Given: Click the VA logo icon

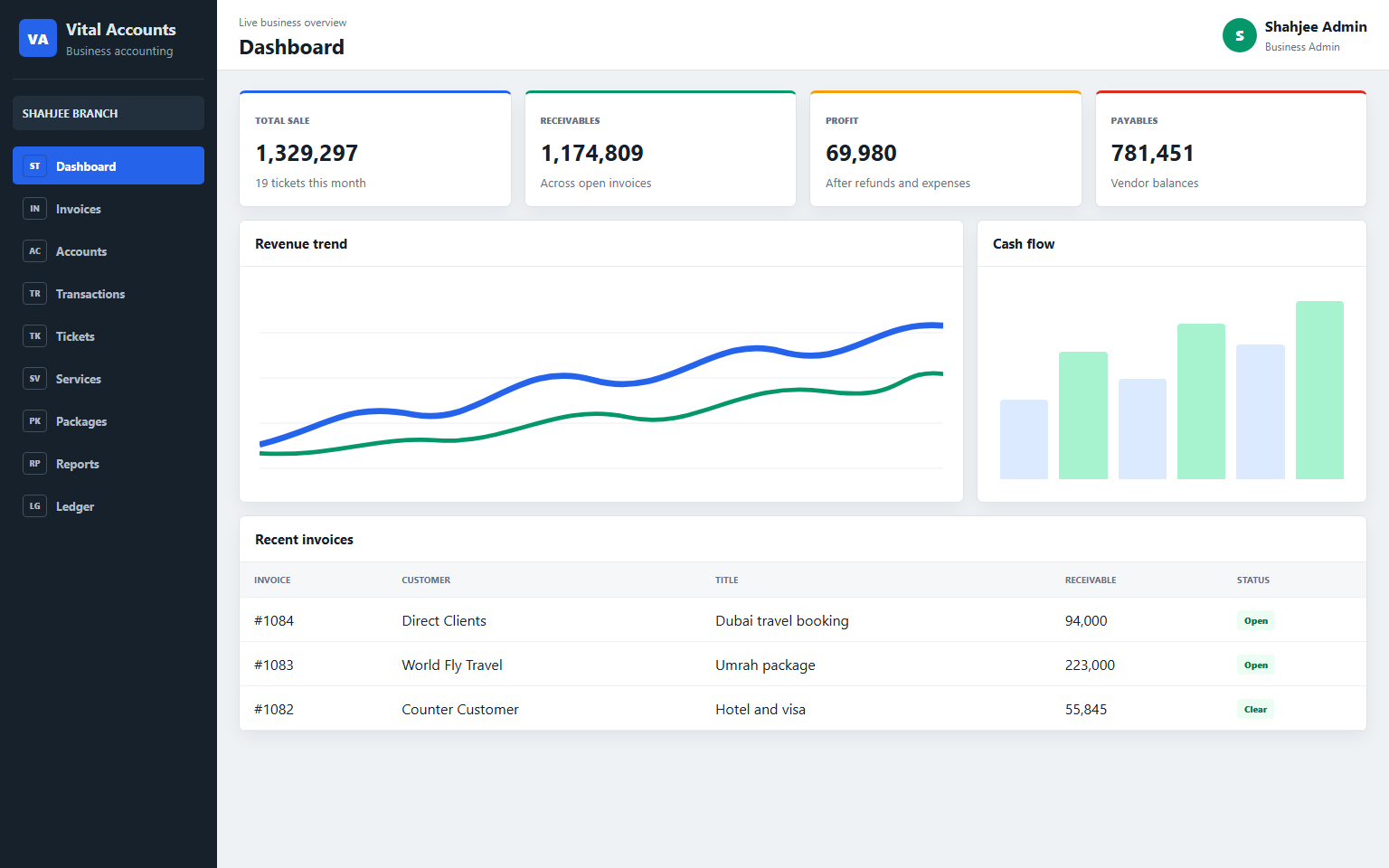Looking at the screenshot, I should click(x=38, y=38).
